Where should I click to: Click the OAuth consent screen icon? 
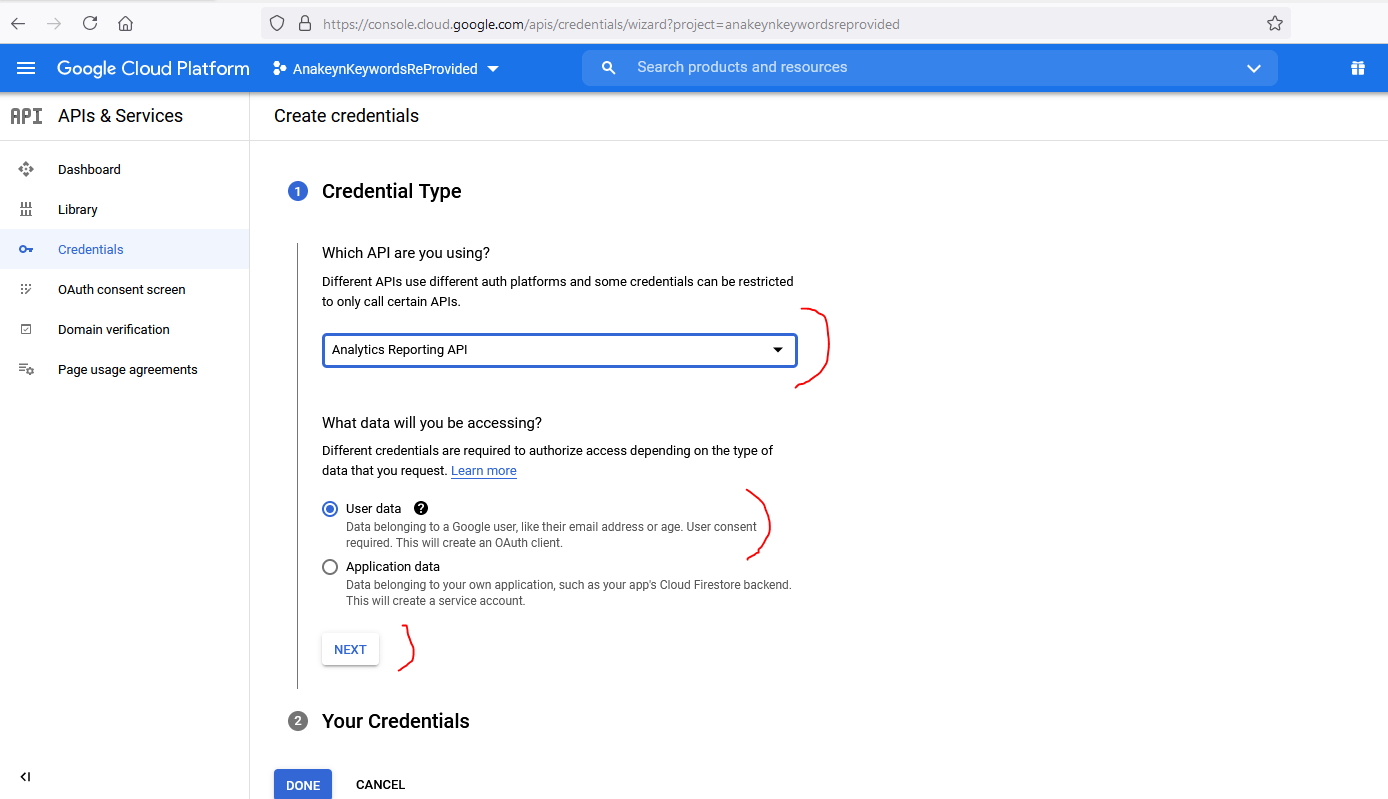click(x=26, y=290)
